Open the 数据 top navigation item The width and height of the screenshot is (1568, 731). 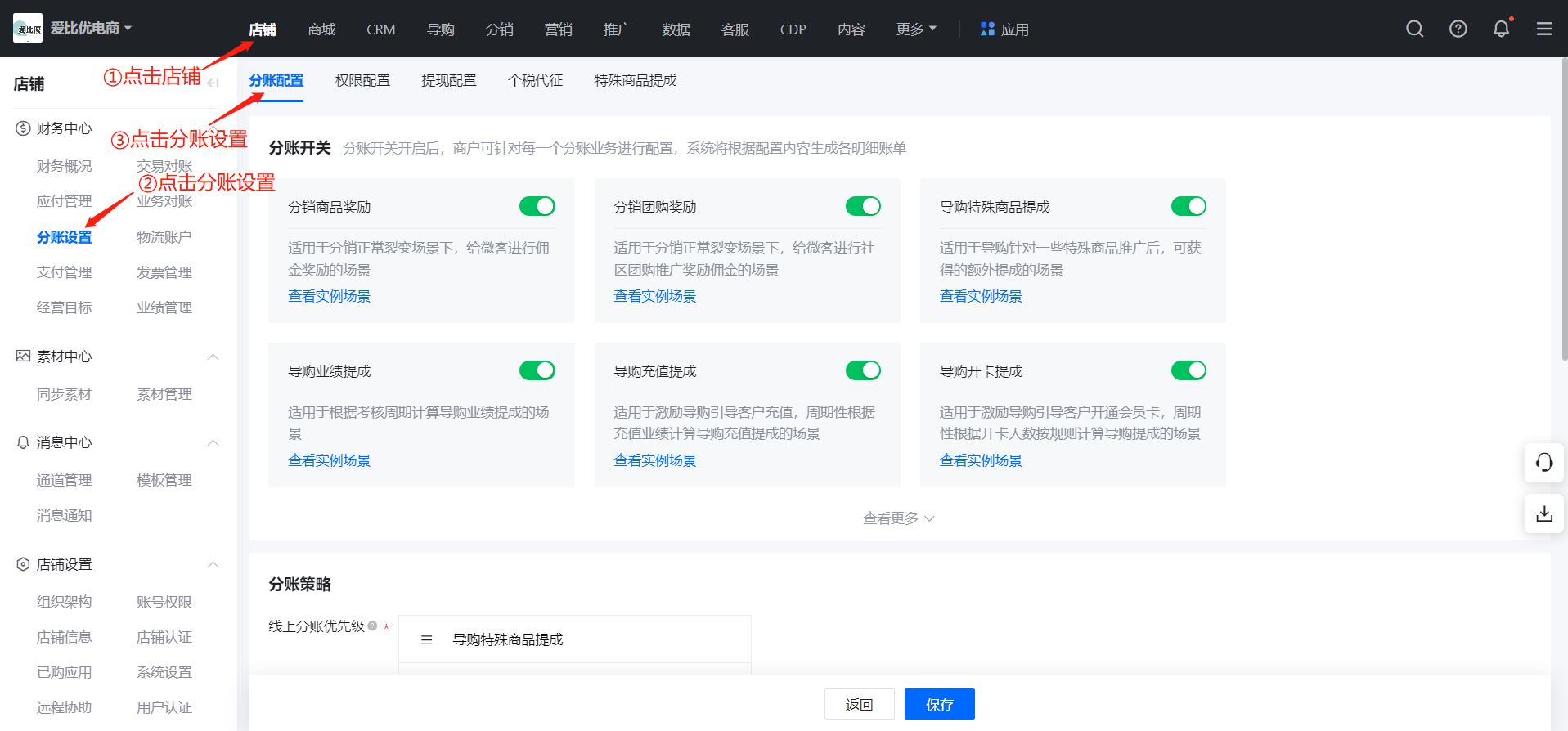pyautogui.click(x=676, y=29)
